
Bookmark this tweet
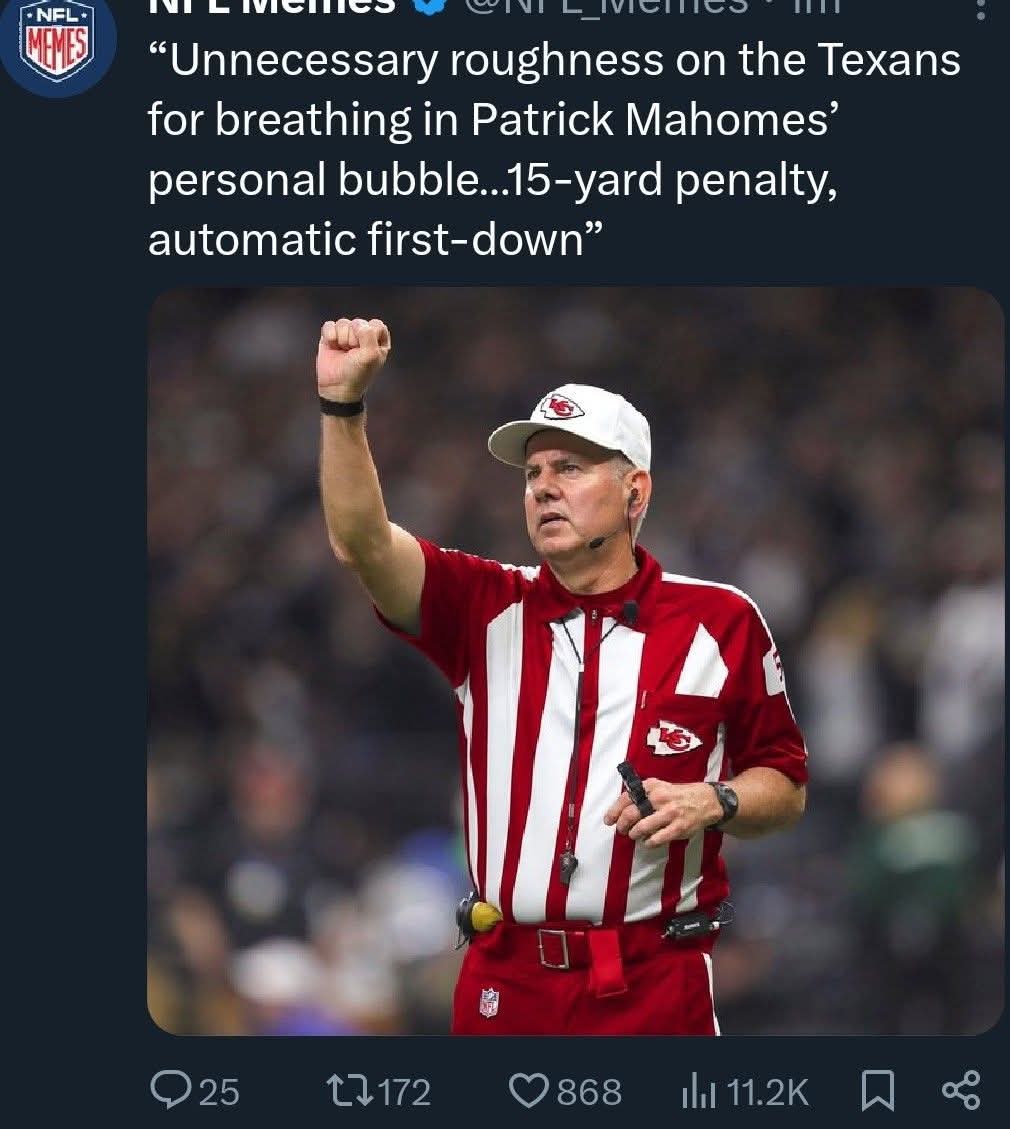(x=878, y=1091)
